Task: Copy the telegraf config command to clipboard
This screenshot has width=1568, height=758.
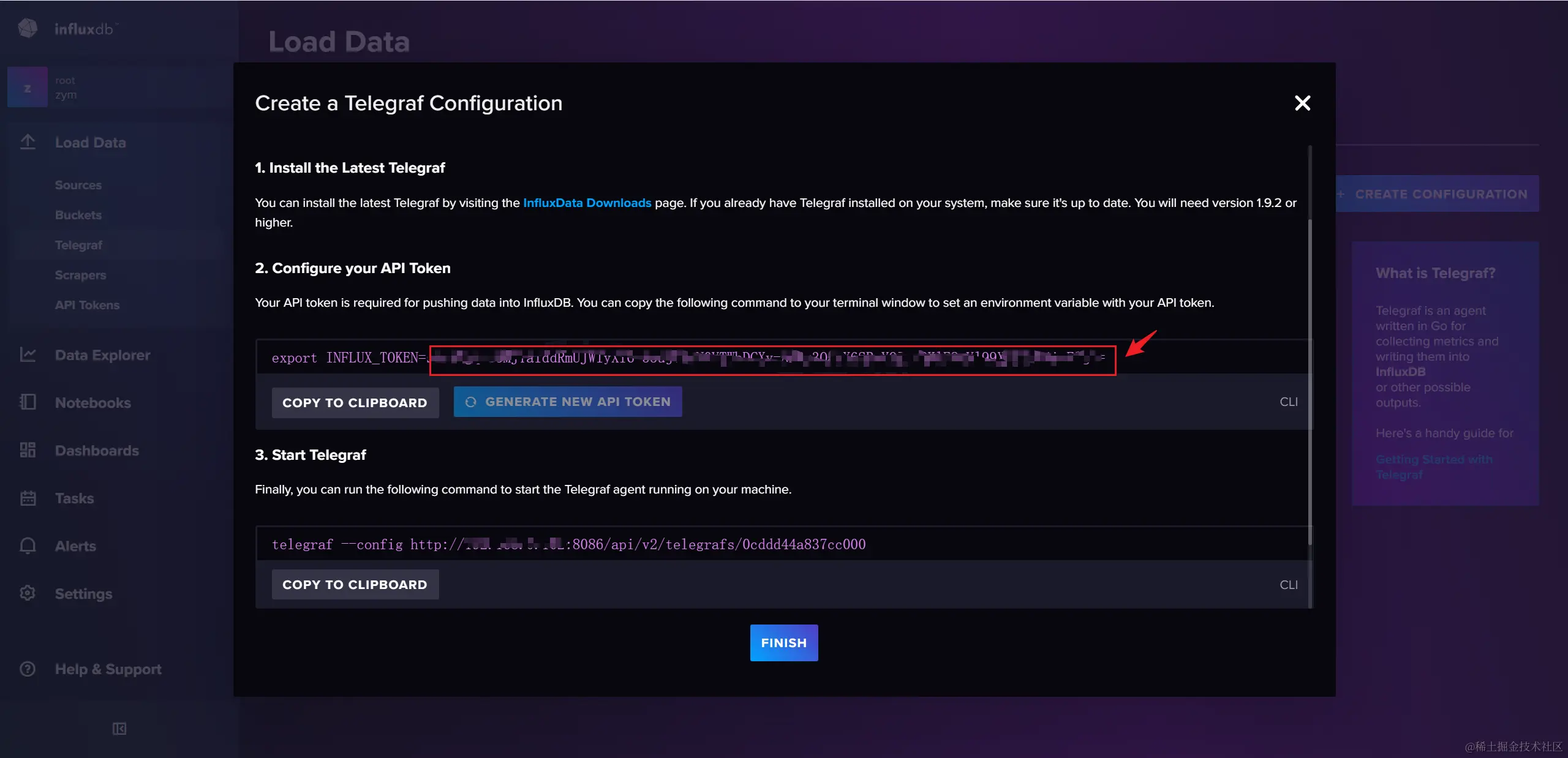Action: pos(355,584)
